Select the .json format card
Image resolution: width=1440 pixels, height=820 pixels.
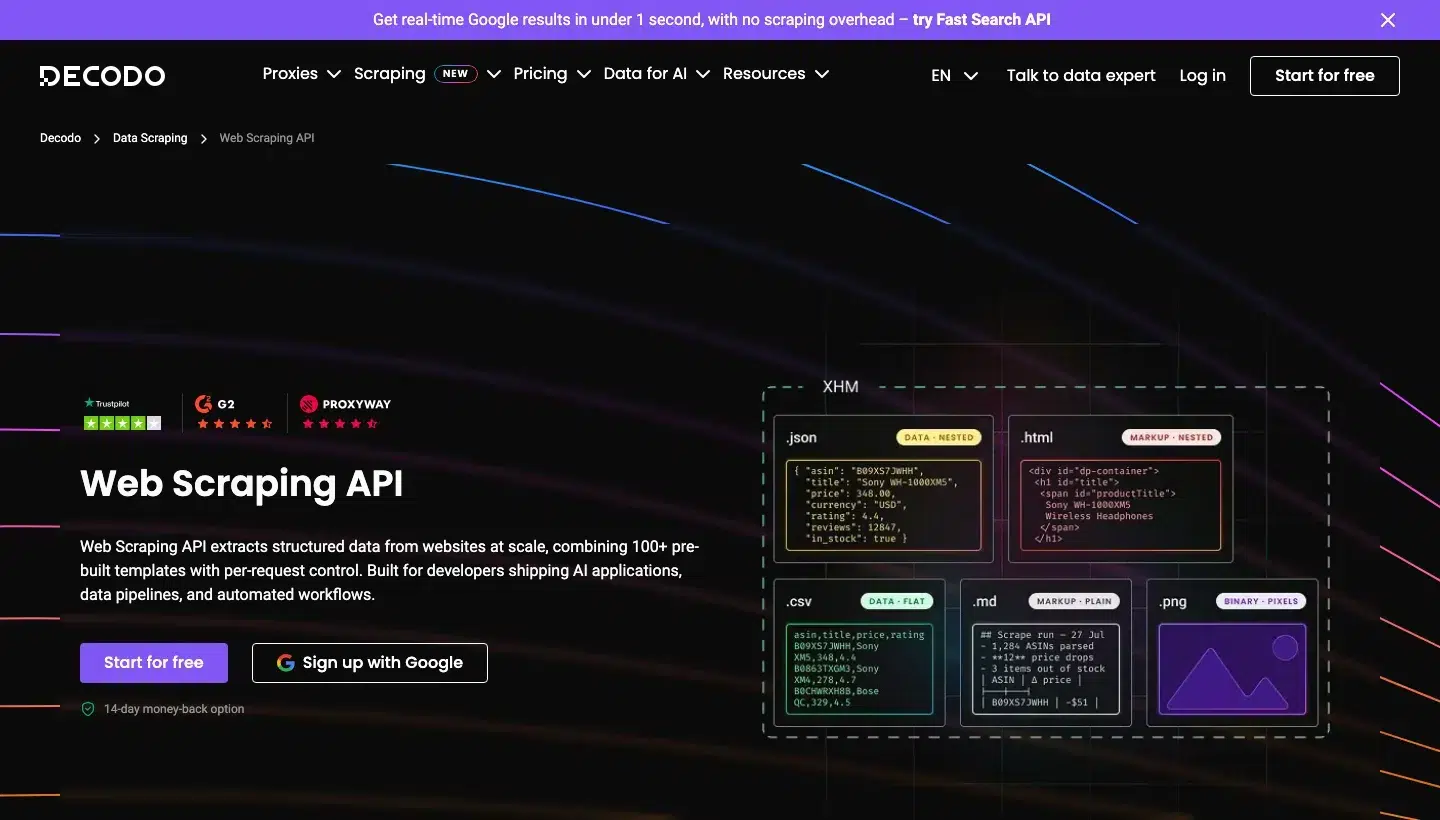click(883, 489)
